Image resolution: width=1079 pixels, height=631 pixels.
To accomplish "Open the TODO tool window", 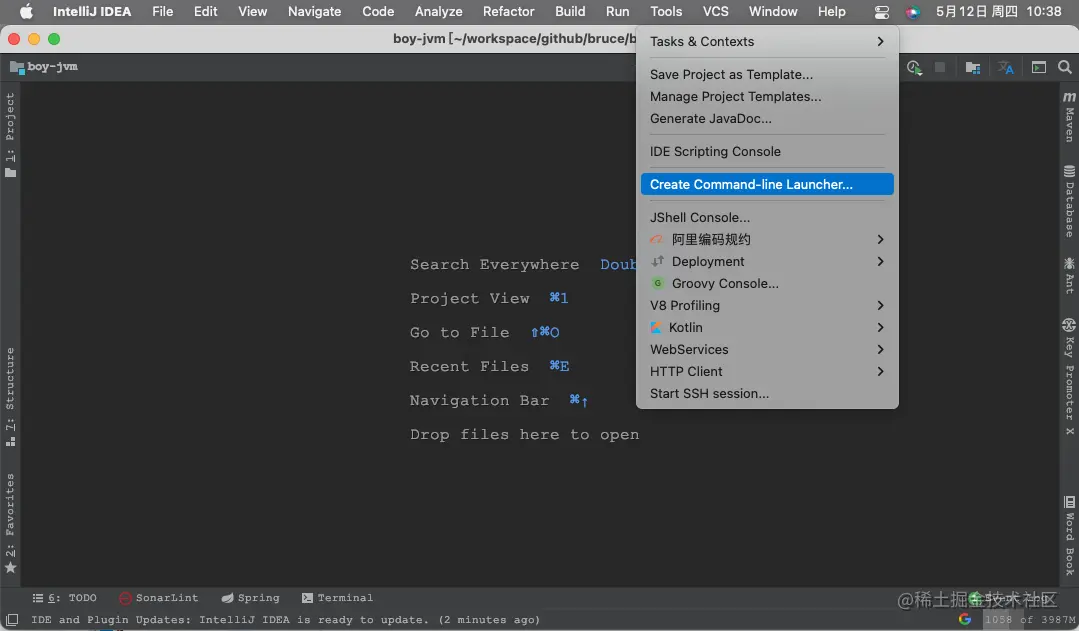I will pos(65,598).
